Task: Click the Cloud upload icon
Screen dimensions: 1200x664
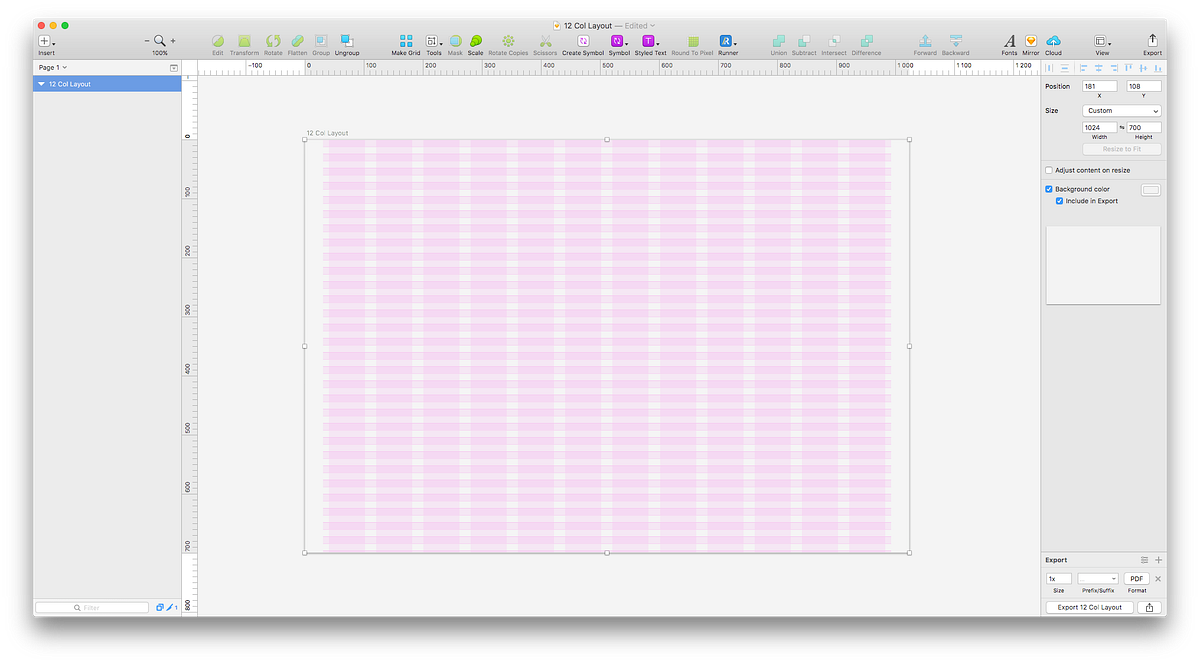Action: [x=1054, y=41]
